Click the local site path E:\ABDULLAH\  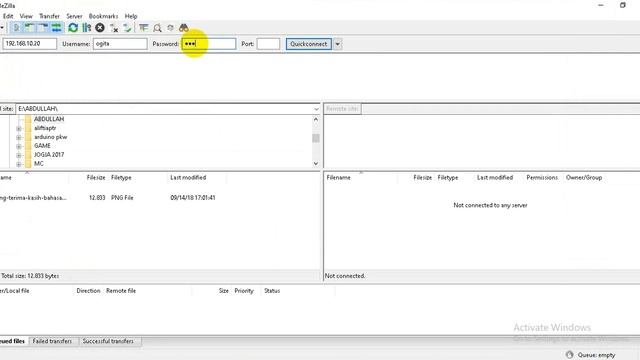38,109
